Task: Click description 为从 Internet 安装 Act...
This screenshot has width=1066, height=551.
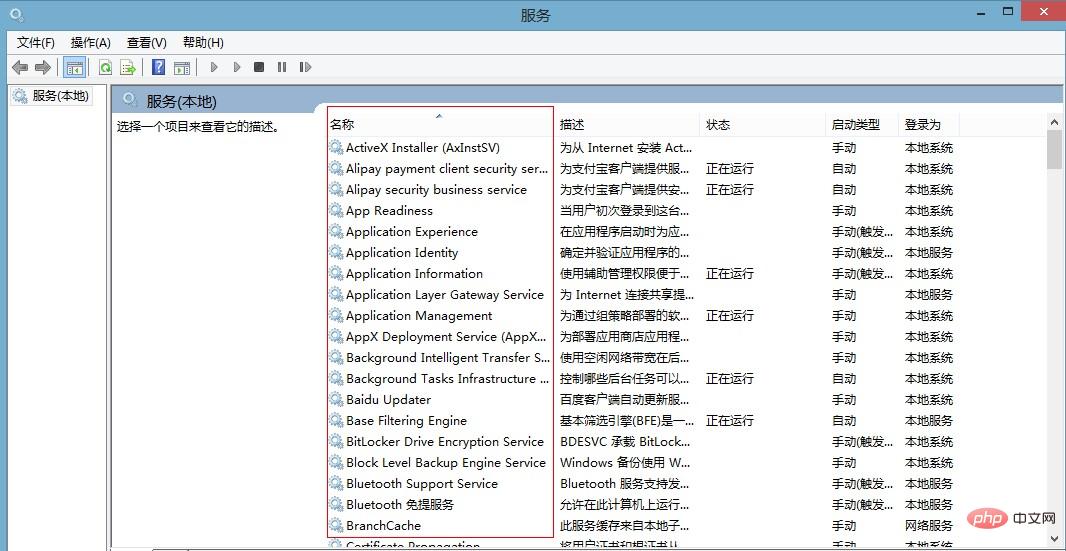Action: (625, 148)
